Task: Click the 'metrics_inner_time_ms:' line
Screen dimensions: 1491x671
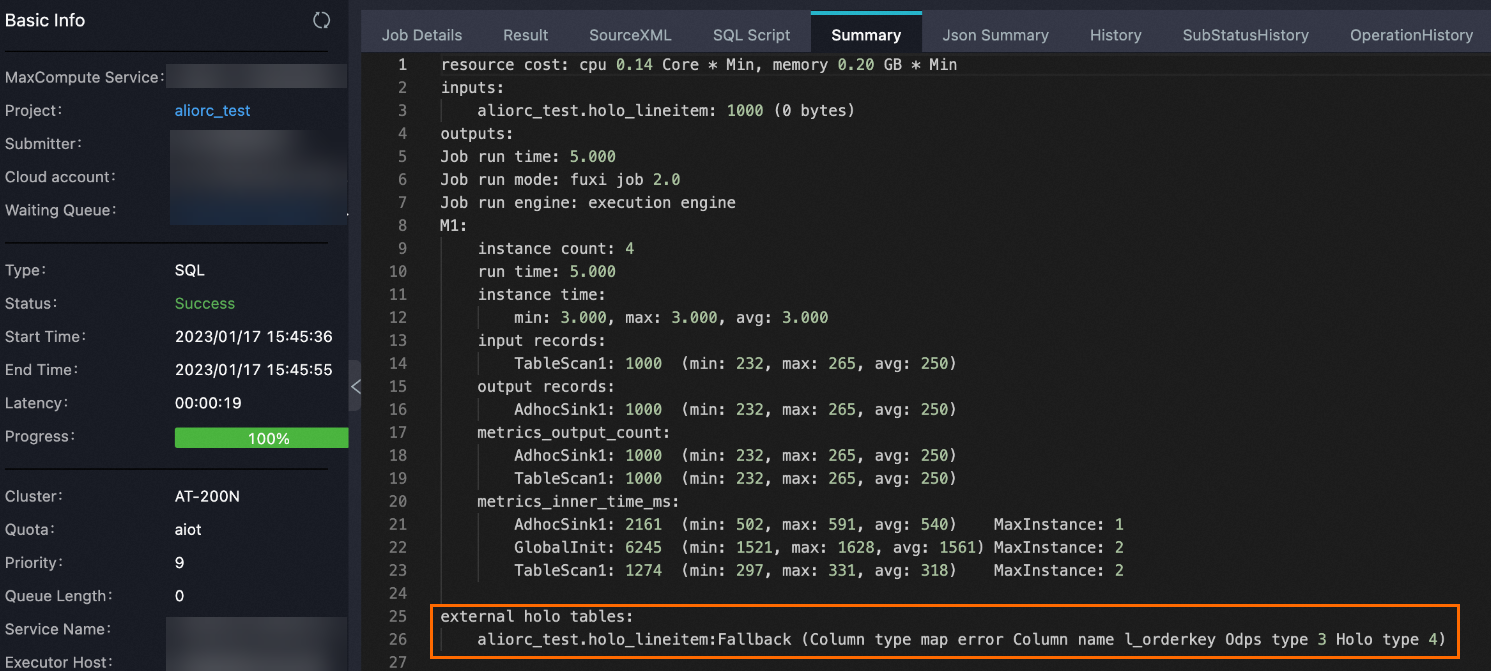Action: pos(578,502)
